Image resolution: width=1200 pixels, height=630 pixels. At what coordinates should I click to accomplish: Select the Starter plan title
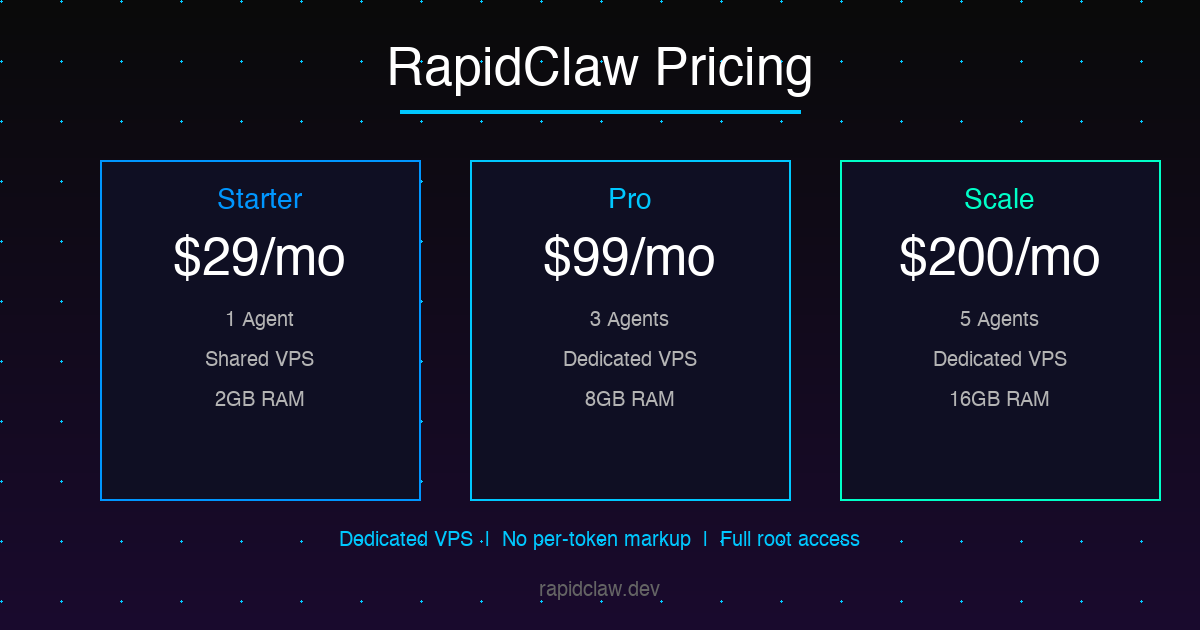pos(260,199)
